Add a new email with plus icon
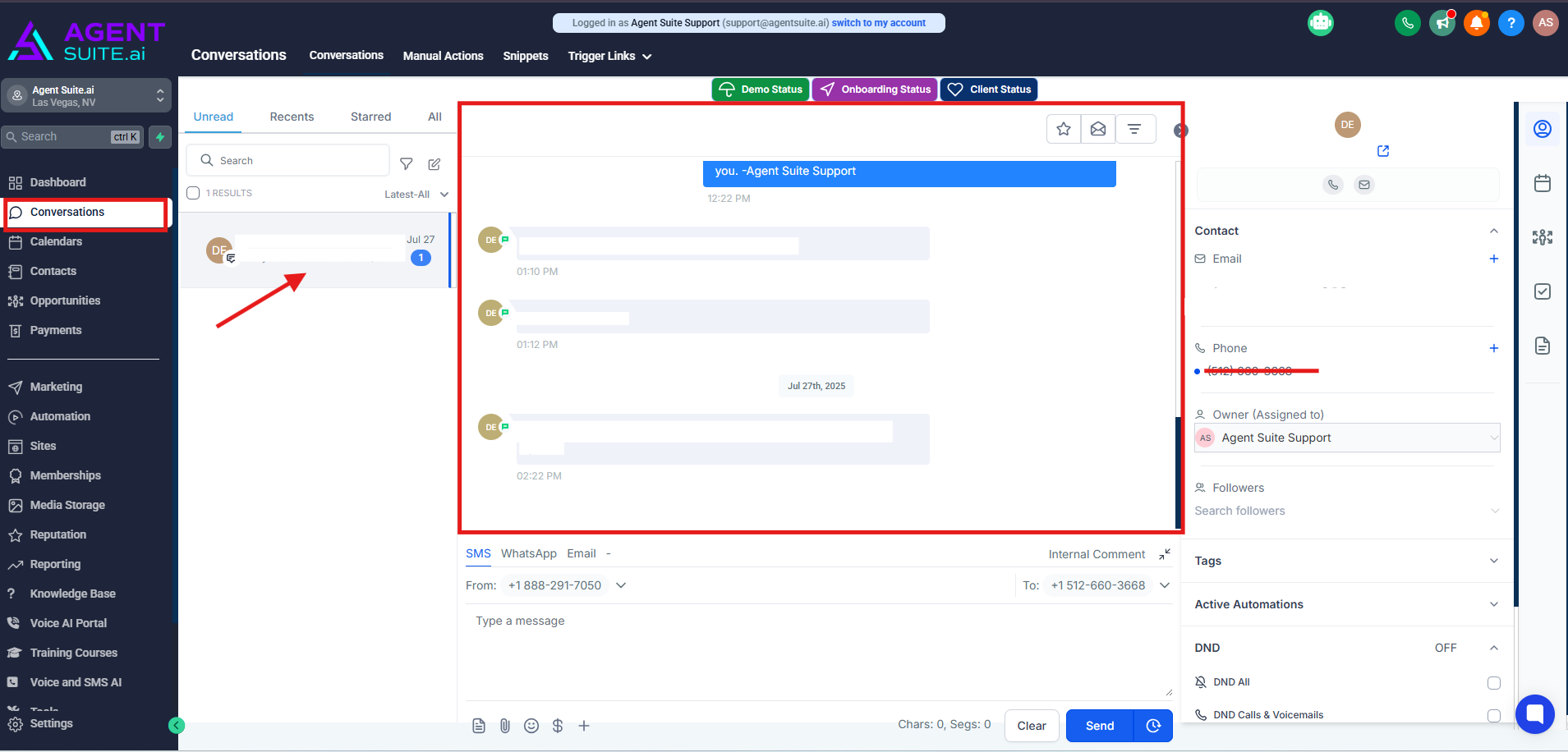The image size is (1568, 752). 1494,259
